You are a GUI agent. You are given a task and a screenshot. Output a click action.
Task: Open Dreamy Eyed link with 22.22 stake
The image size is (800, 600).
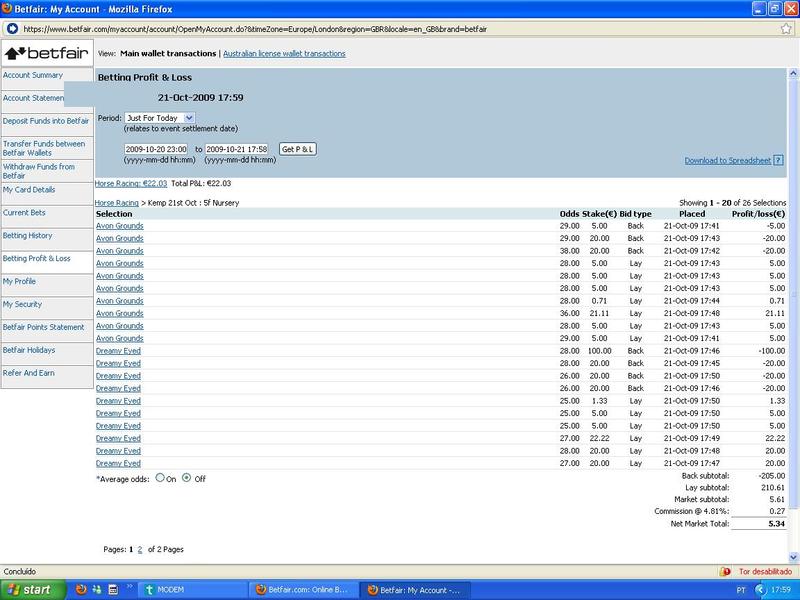(118, 438)
